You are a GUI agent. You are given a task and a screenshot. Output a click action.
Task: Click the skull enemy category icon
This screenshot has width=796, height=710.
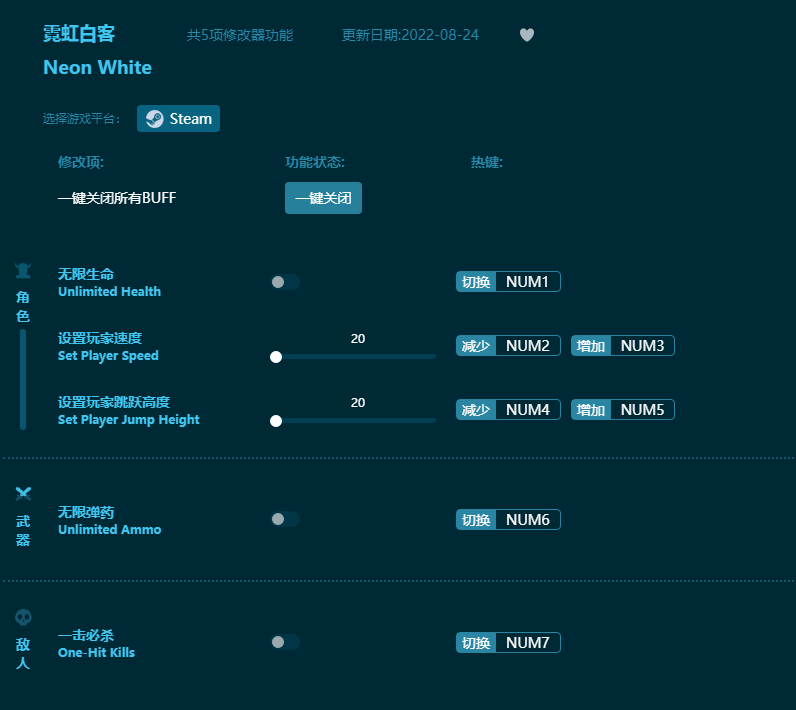click(x=23, y=618)
